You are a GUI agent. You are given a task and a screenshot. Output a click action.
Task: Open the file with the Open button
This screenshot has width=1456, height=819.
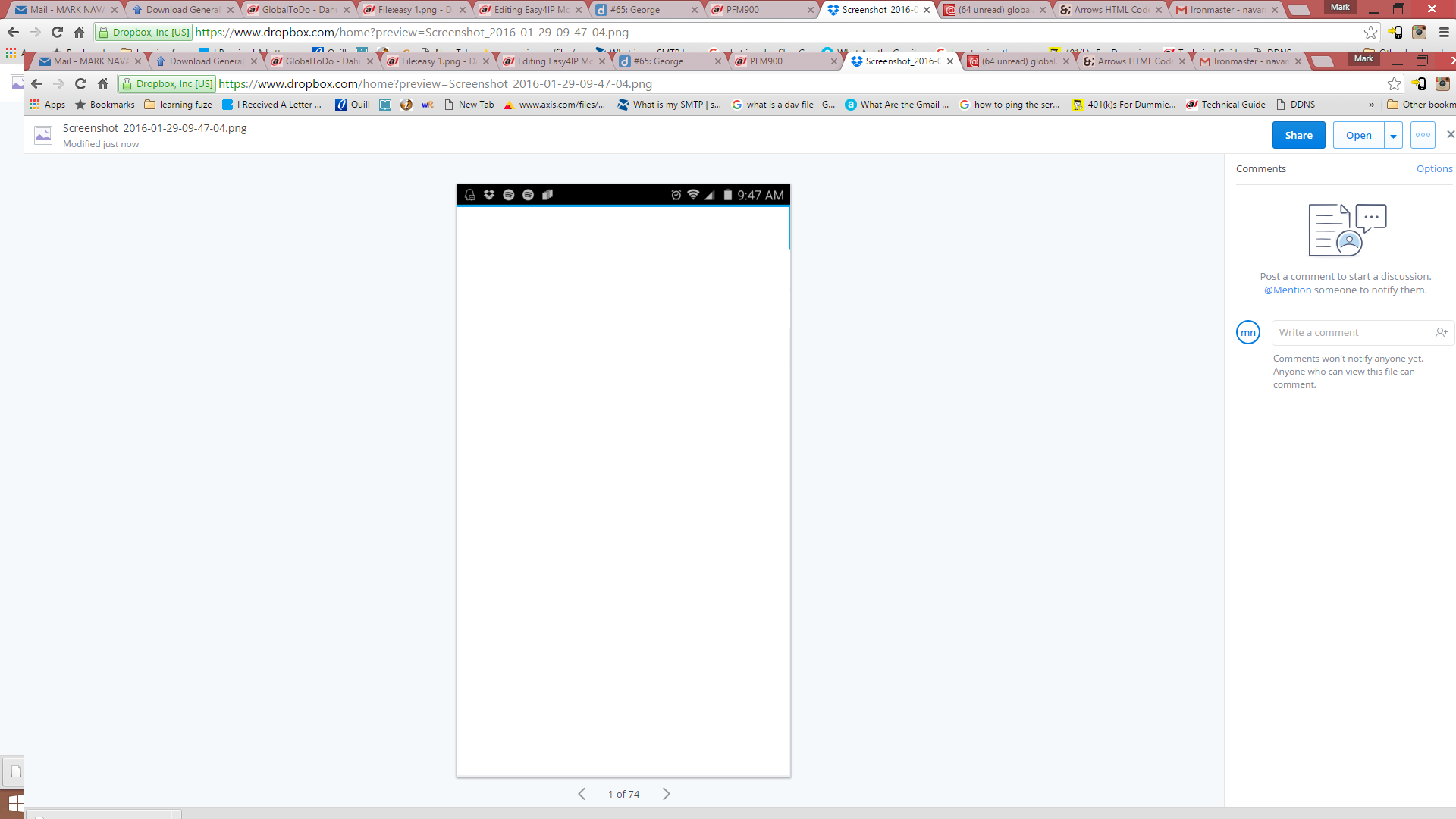click(x=1358, y=135)
